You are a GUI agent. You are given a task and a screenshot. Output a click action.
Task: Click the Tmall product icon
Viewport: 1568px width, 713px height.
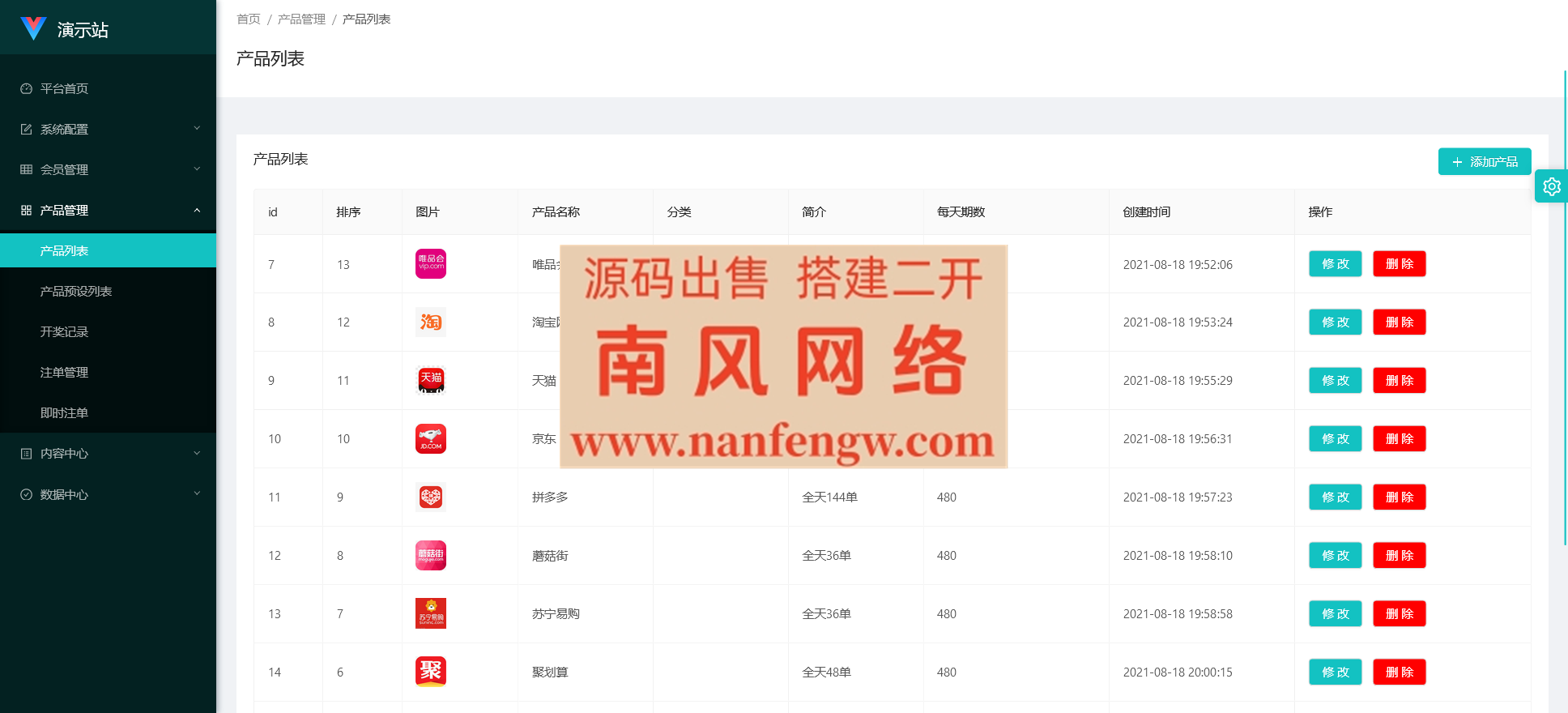(430, 380)
